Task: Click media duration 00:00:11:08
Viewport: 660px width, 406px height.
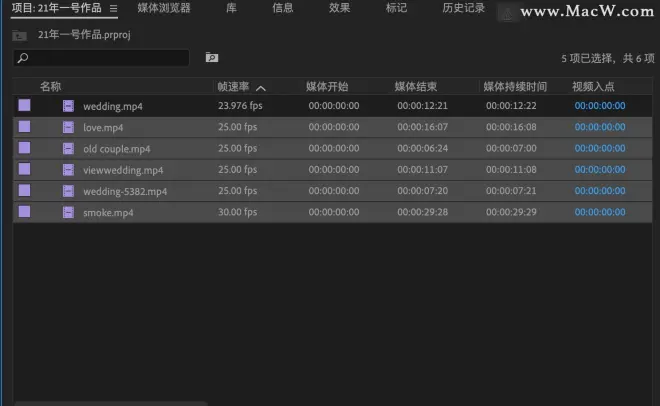Action: click(511, 169)
